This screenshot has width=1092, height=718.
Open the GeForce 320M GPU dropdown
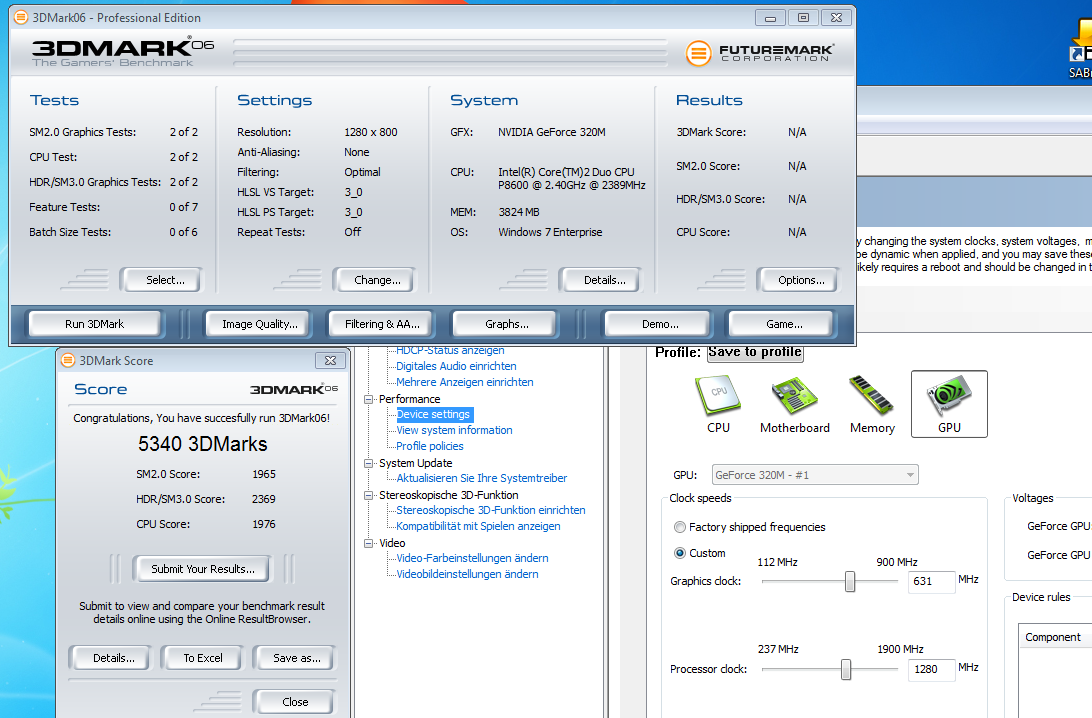[815, 475]
